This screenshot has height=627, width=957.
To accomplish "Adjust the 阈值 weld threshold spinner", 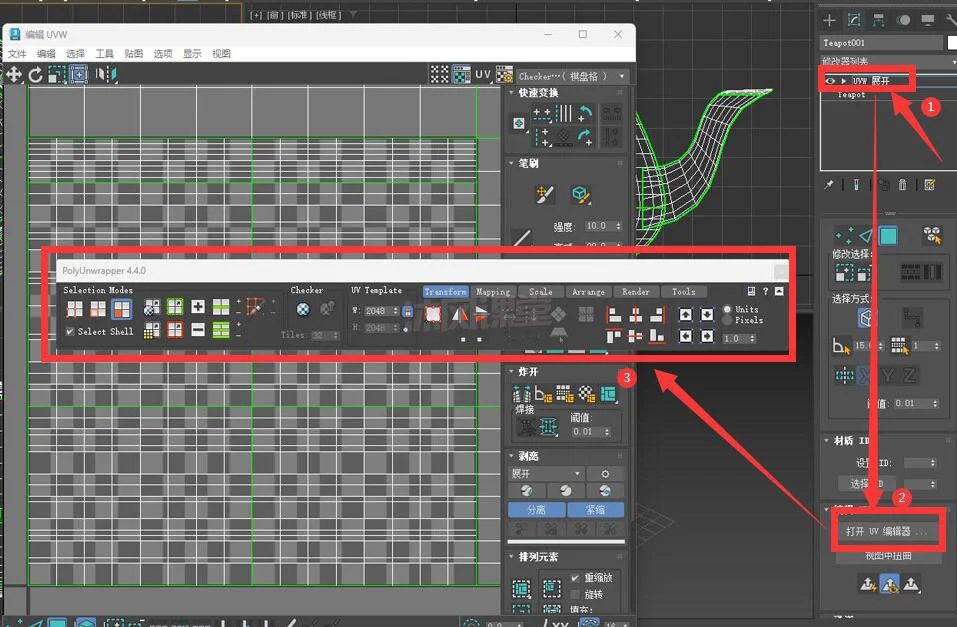I will 607,432.
